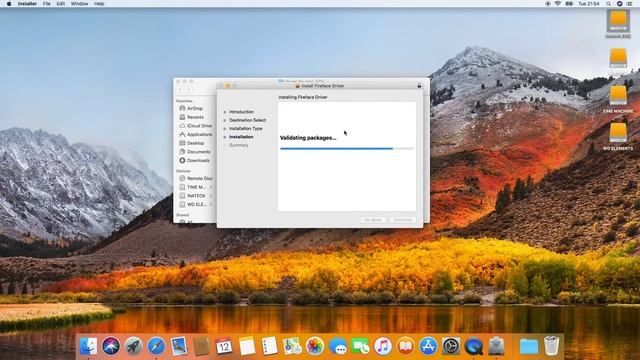Open the Notes app in Dock
640x360 pixels.
[x=247, y=346]
